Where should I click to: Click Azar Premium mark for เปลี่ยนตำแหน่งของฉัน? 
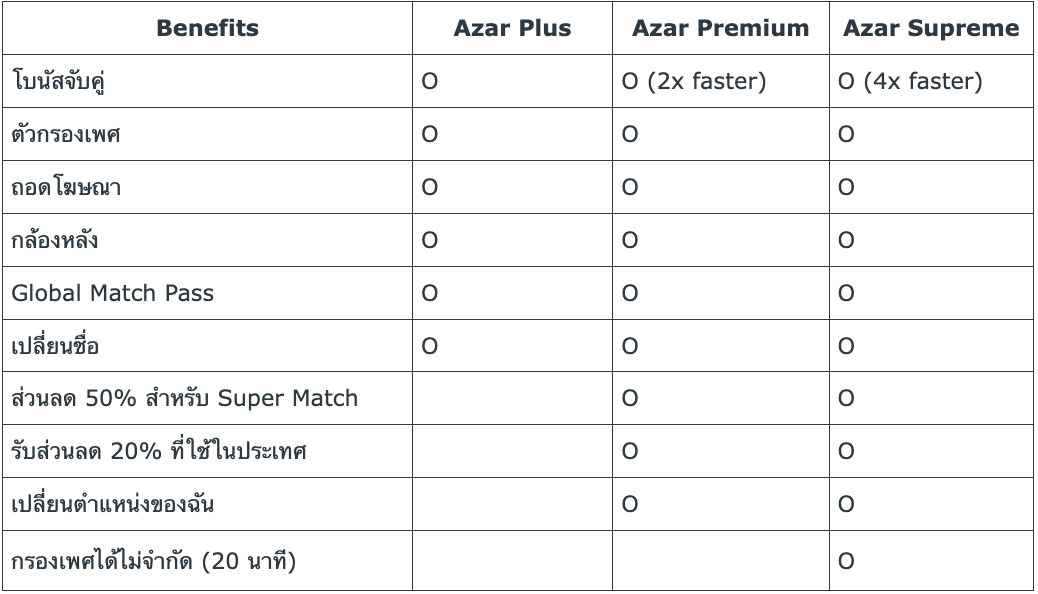pos(630,505)
